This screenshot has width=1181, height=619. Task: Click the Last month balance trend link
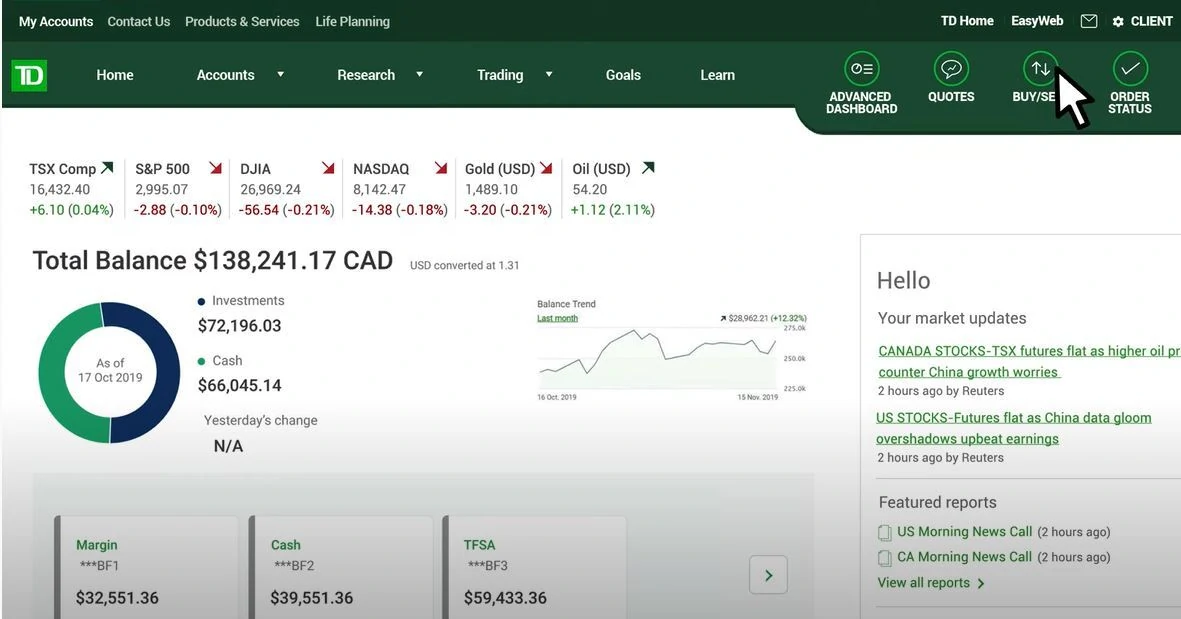click(x=557, y=318)
